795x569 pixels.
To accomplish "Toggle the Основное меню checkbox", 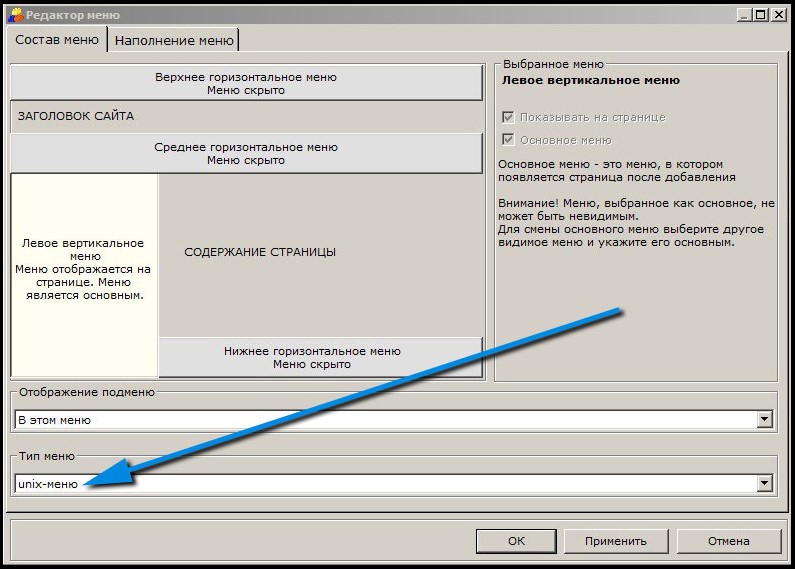I will coord(509,140).
